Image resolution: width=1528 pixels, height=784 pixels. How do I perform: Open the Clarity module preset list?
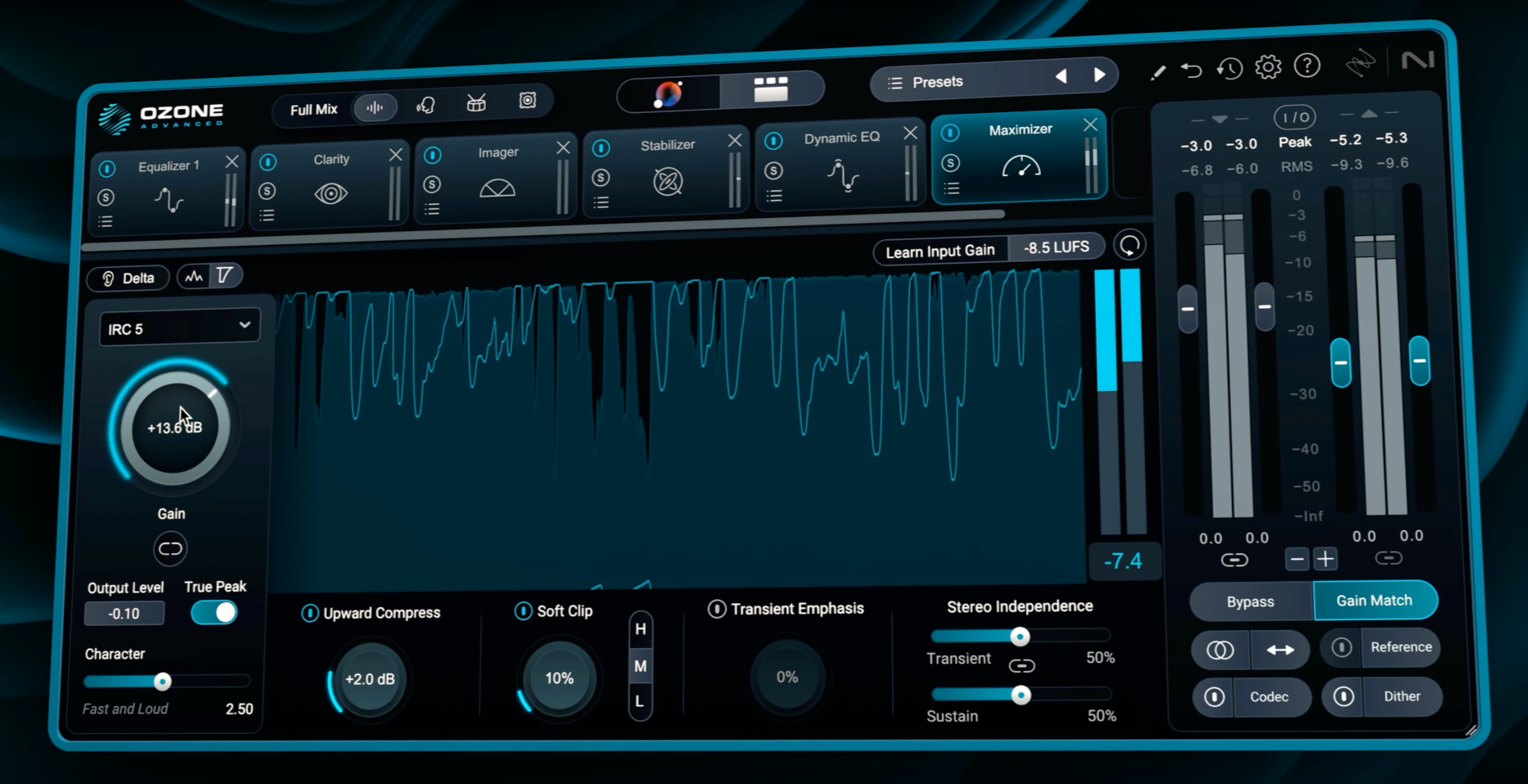click(267, 215)
